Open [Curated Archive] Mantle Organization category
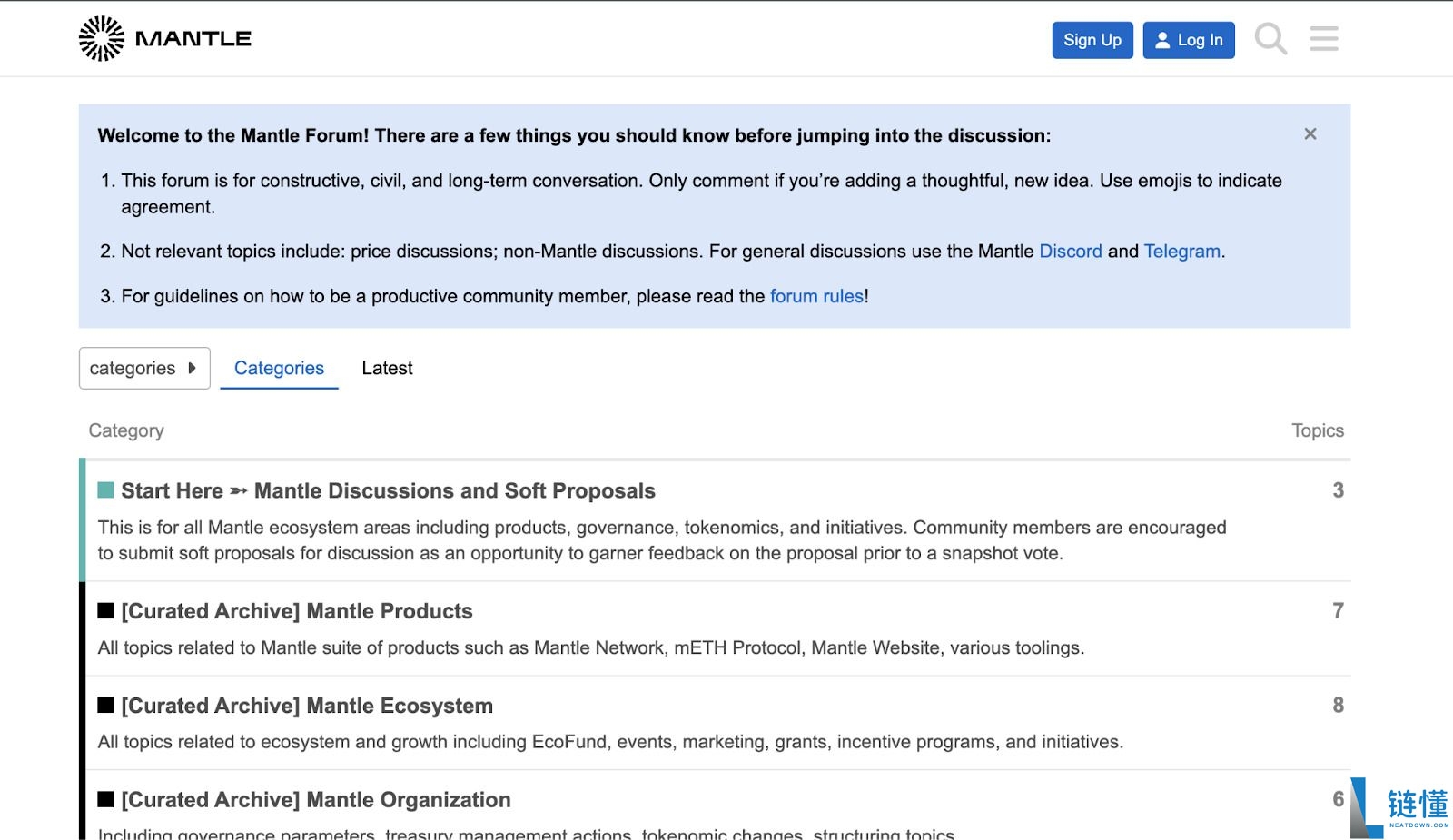 click(316, 800)
